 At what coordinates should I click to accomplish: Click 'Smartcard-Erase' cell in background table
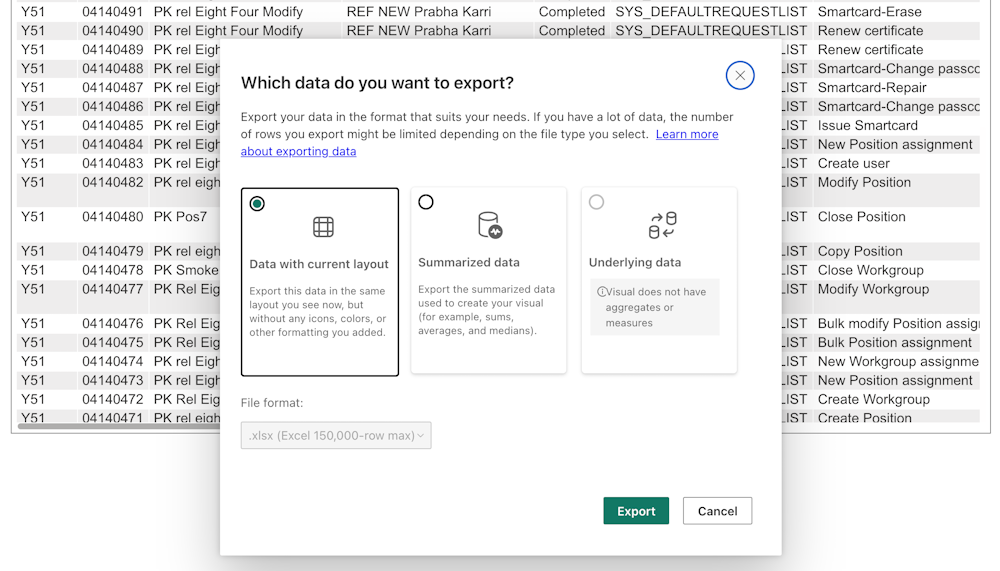tap(869, 11)
